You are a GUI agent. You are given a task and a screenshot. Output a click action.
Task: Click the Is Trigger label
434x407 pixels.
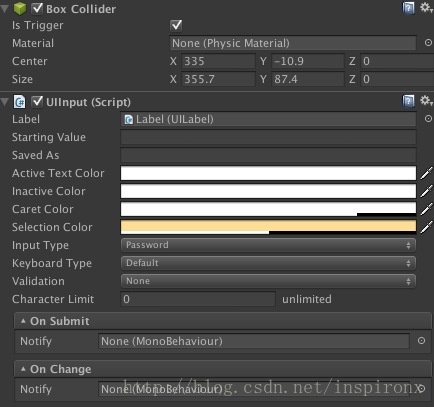tap(38, 25)
